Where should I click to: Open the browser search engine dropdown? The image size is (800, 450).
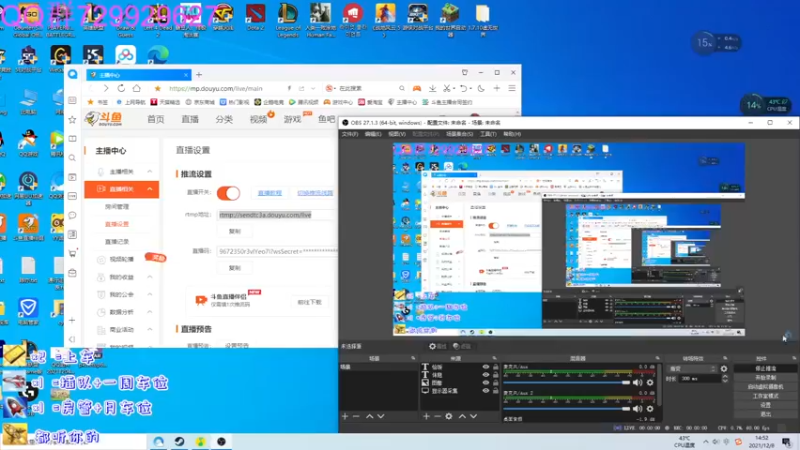pos(330,88)
